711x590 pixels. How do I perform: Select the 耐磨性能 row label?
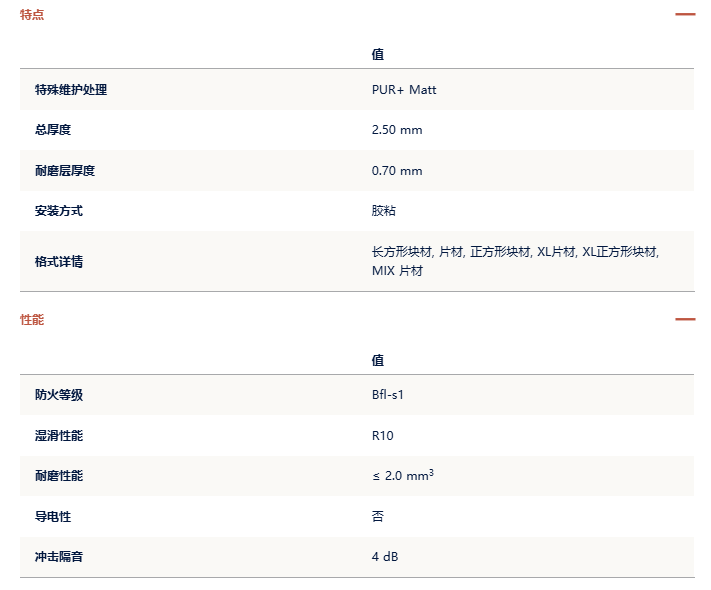coord(59,476)
